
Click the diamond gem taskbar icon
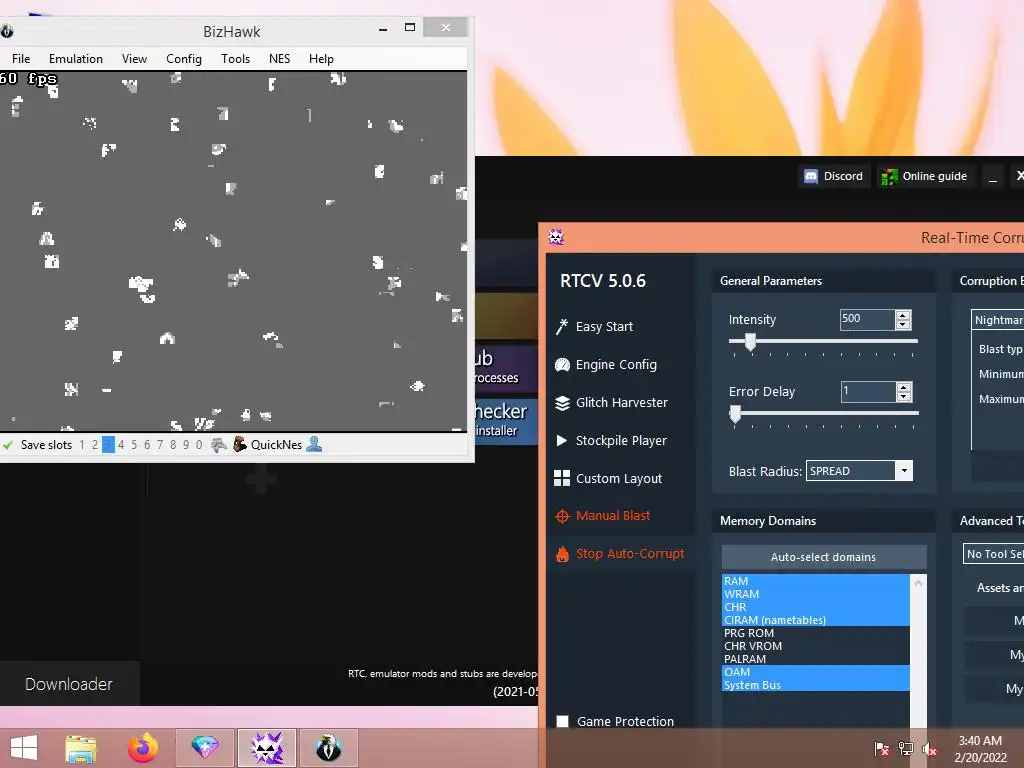tap(204, 748)
